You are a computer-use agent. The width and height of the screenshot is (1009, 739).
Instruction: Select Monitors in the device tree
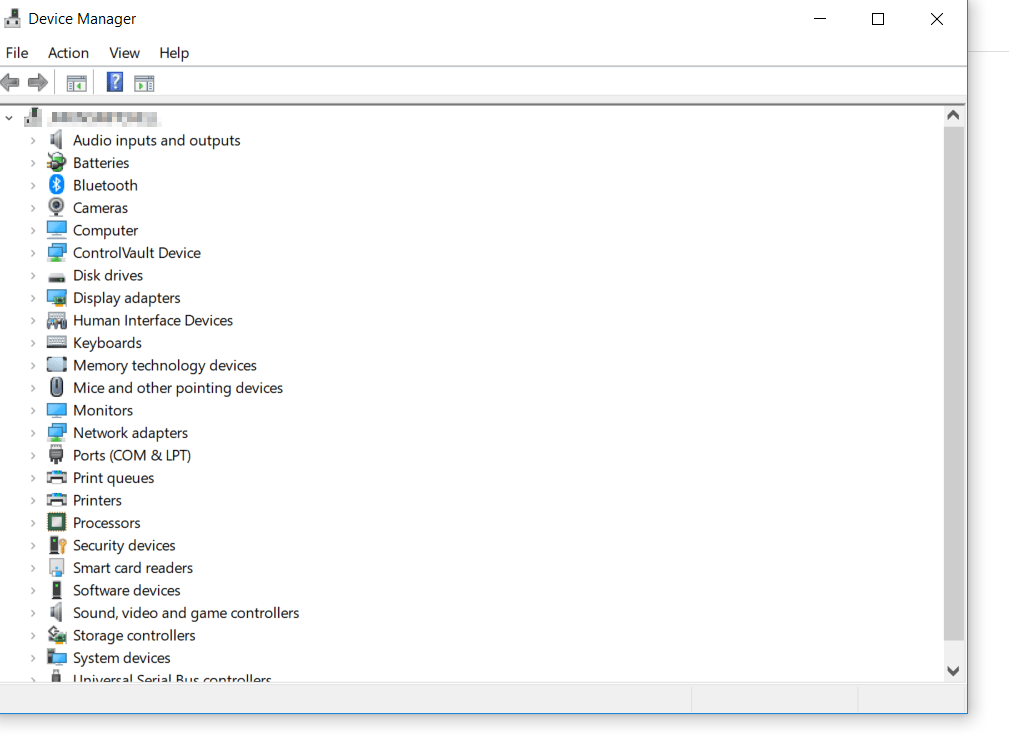point(103,410)
